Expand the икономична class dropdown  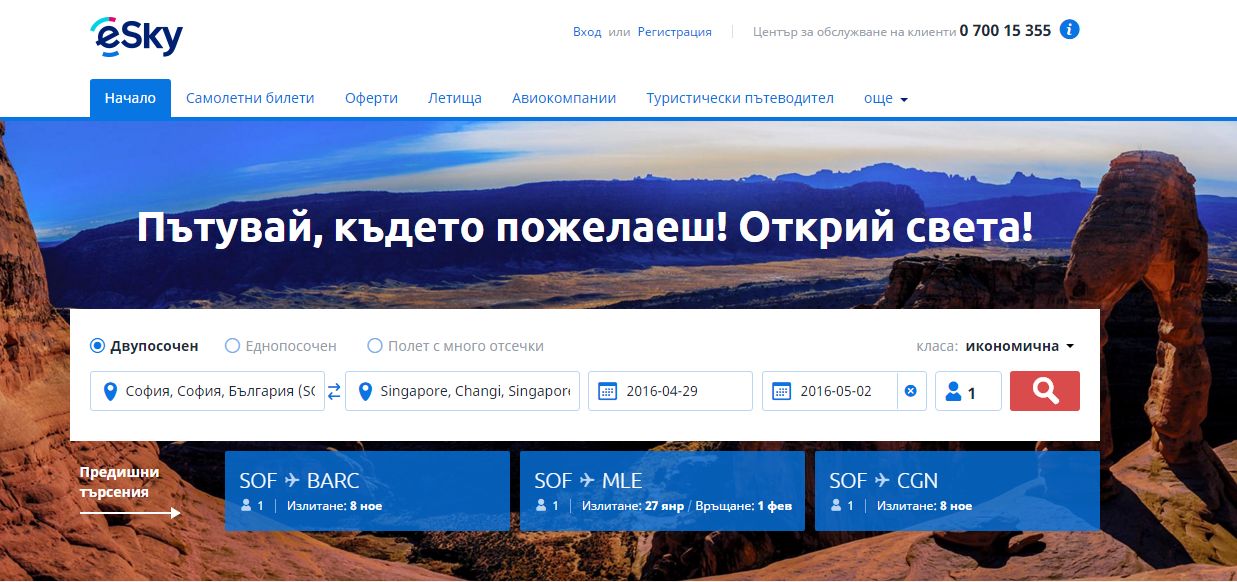pyautogui.click(x=1019, y=346)
